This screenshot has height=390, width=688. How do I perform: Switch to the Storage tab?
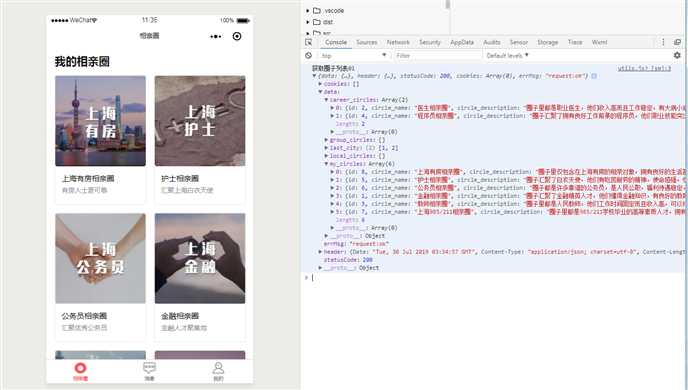tap(548, 42)
